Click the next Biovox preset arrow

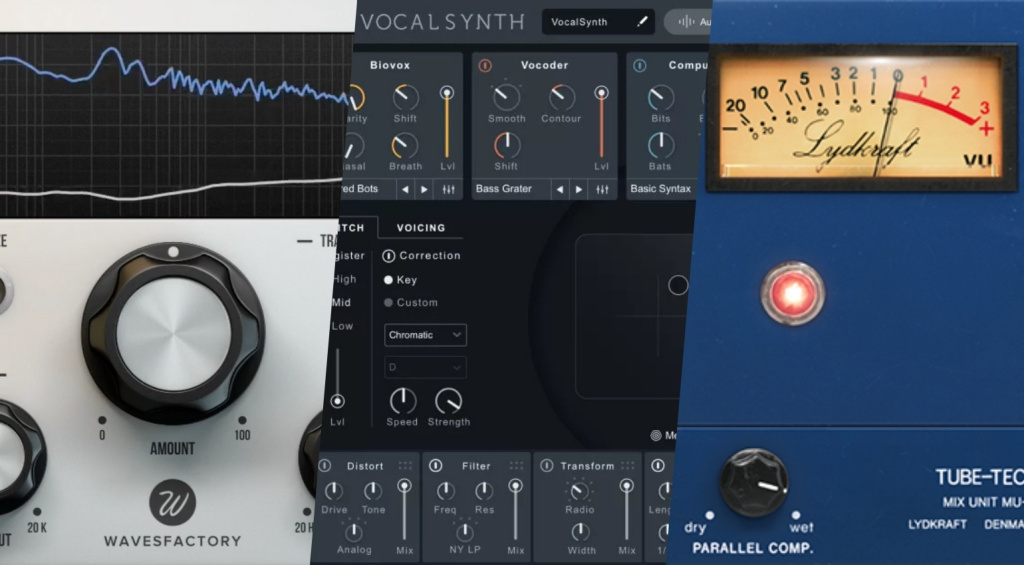tap(425, 189)
